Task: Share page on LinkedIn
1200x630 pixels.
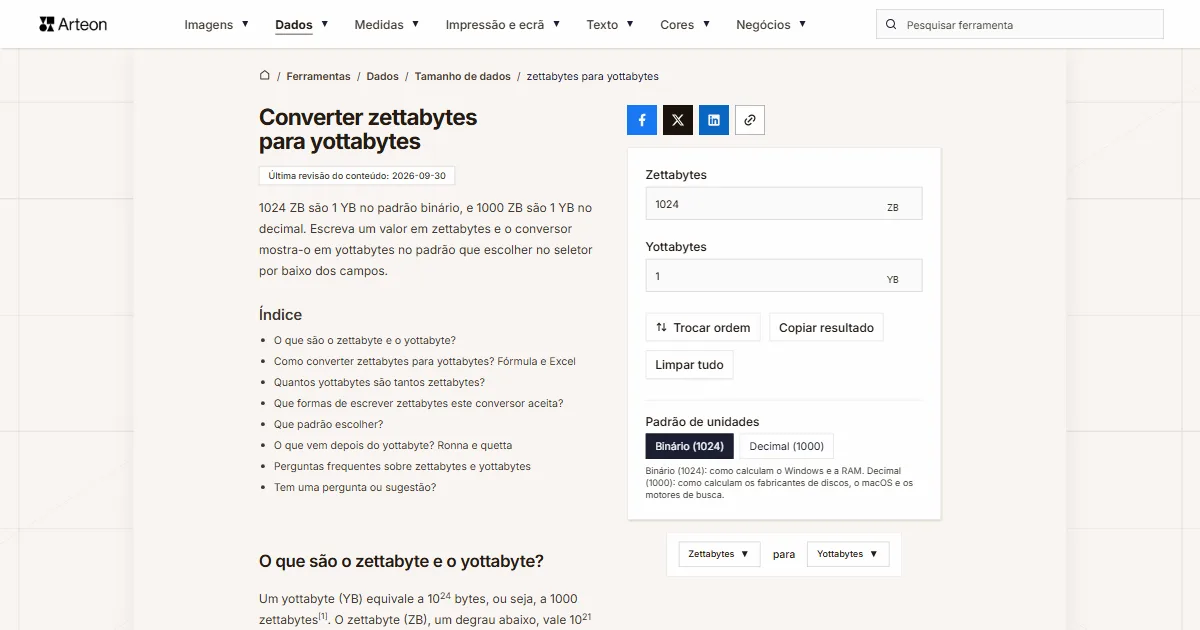Action: 714,120
